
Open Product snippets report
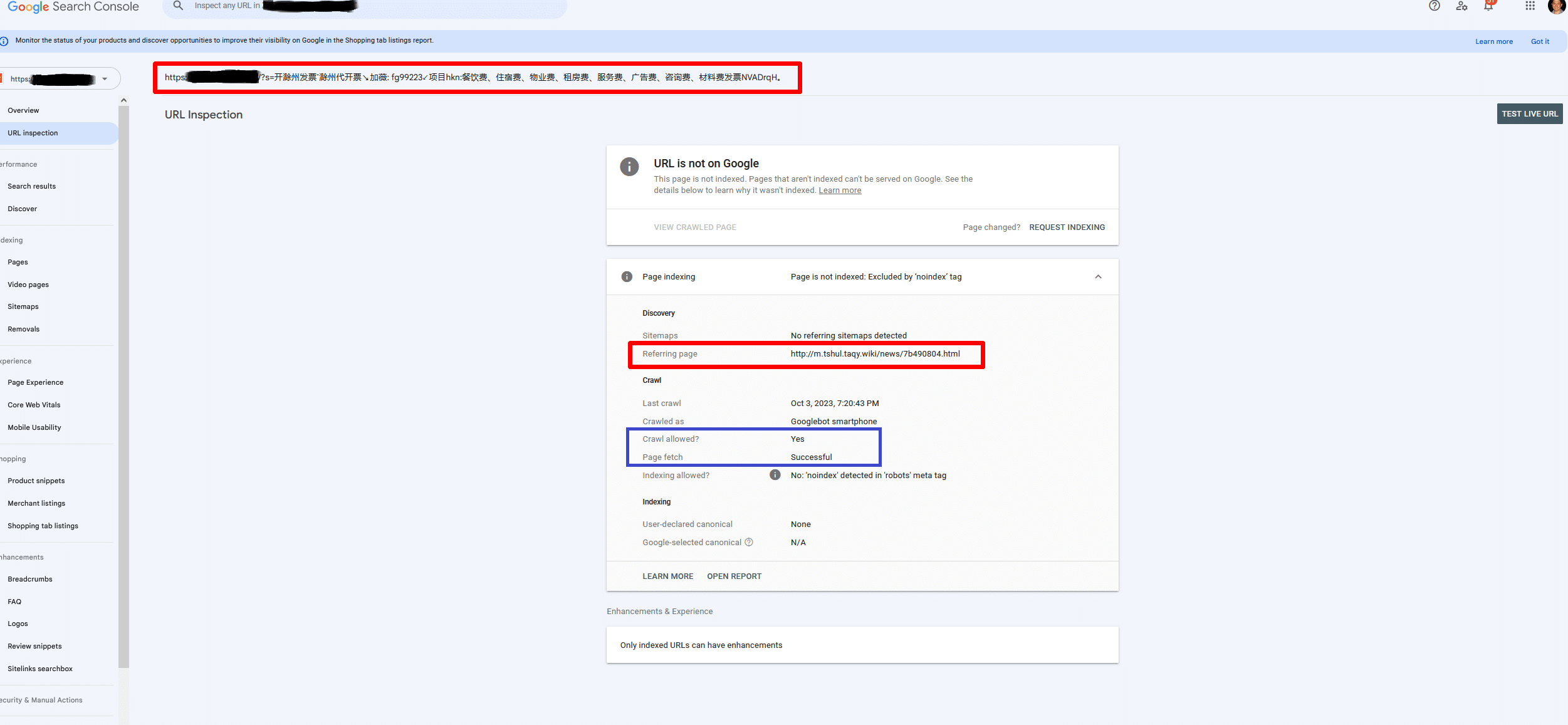pos(36,481)
